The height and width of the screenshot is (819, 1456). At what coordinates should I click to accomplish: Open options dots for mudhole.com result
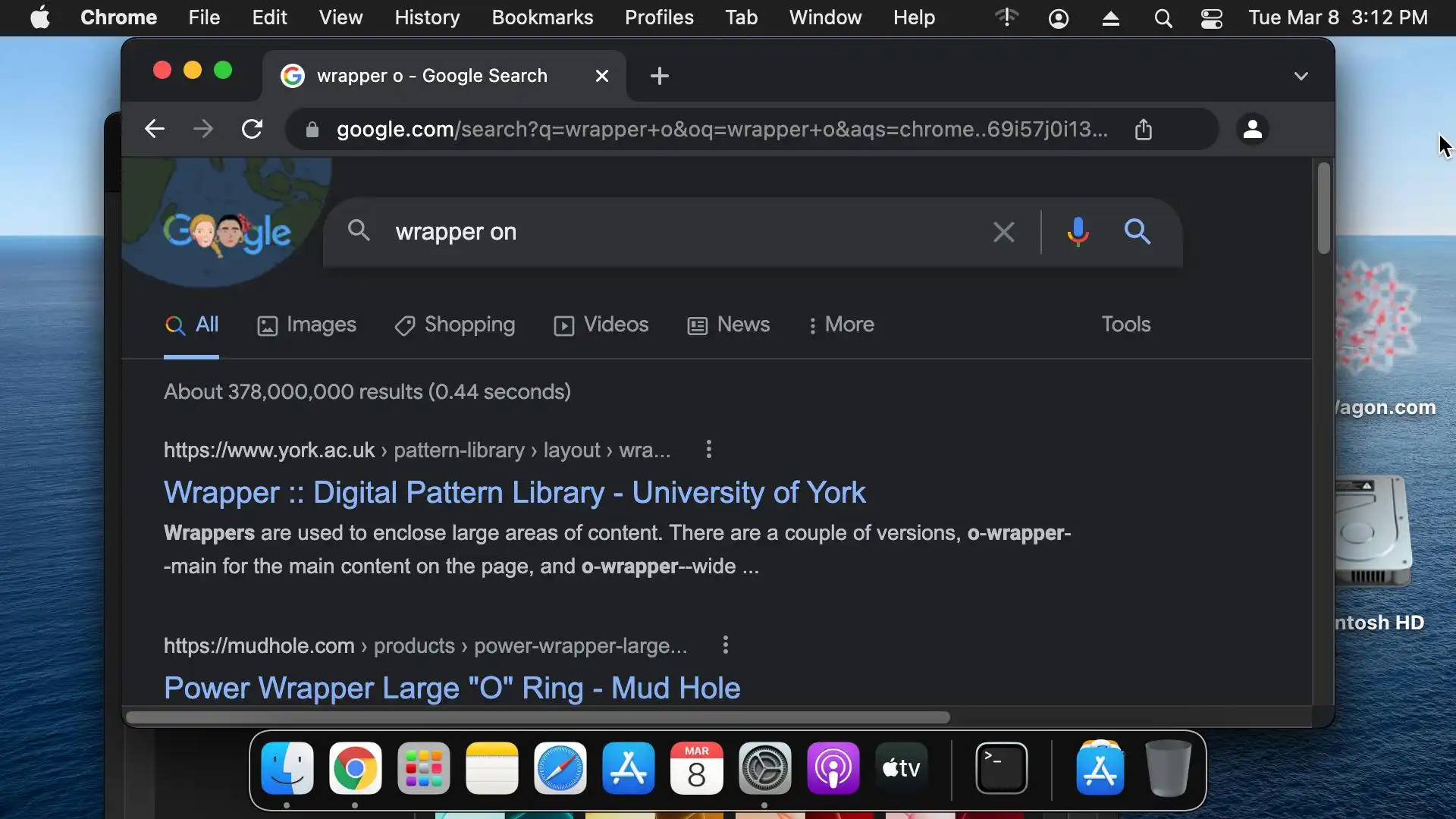pyautogui.click(x=725, y=645)
